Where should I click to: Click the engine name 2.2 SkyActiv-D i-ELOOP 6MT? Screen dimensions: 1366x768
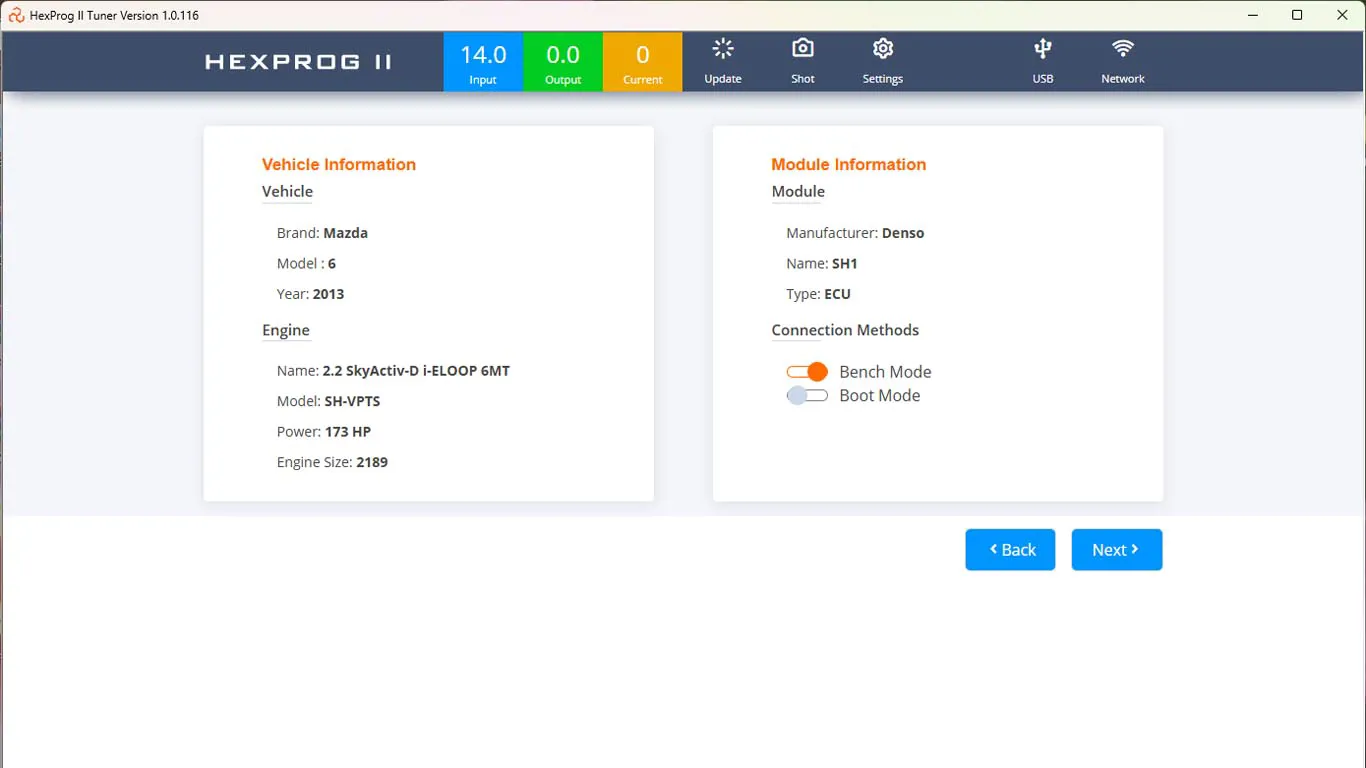(x=416, y=371)
